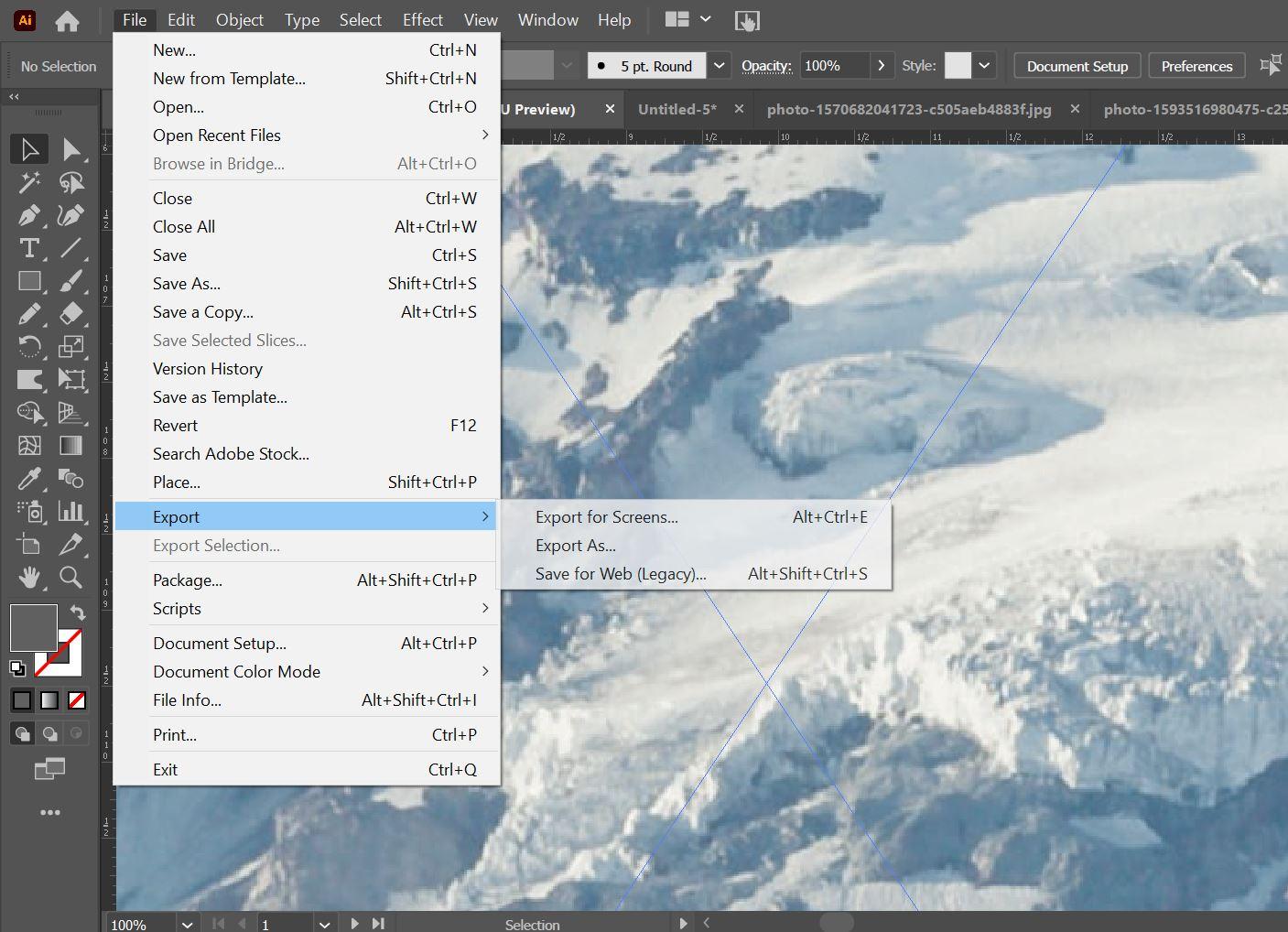The image size is (1288, 932).
Task: Click the Opacity value field
Action: [834, 66]
